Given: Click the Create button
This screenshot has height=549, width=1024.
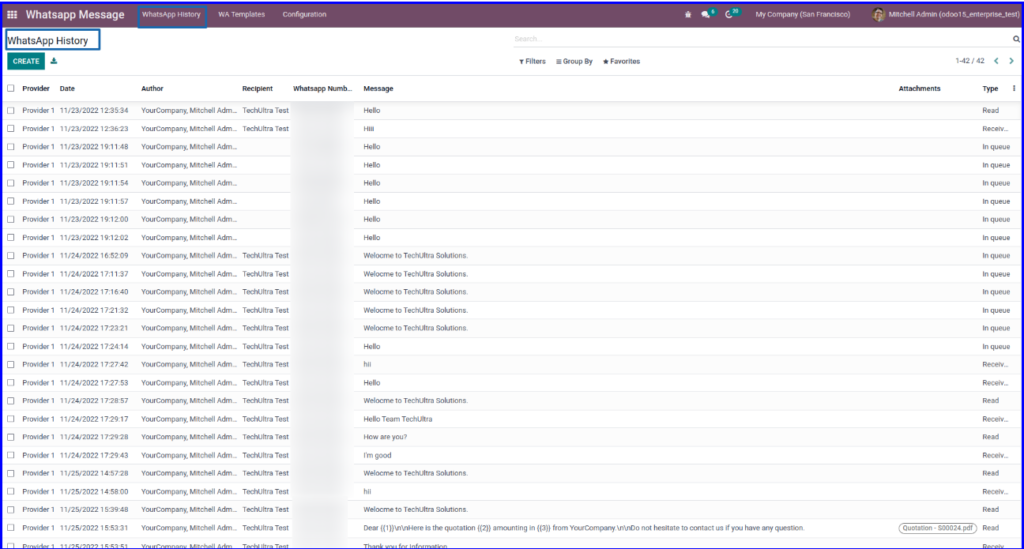Looking at the screenshot, I should click(x=26, y=61).
